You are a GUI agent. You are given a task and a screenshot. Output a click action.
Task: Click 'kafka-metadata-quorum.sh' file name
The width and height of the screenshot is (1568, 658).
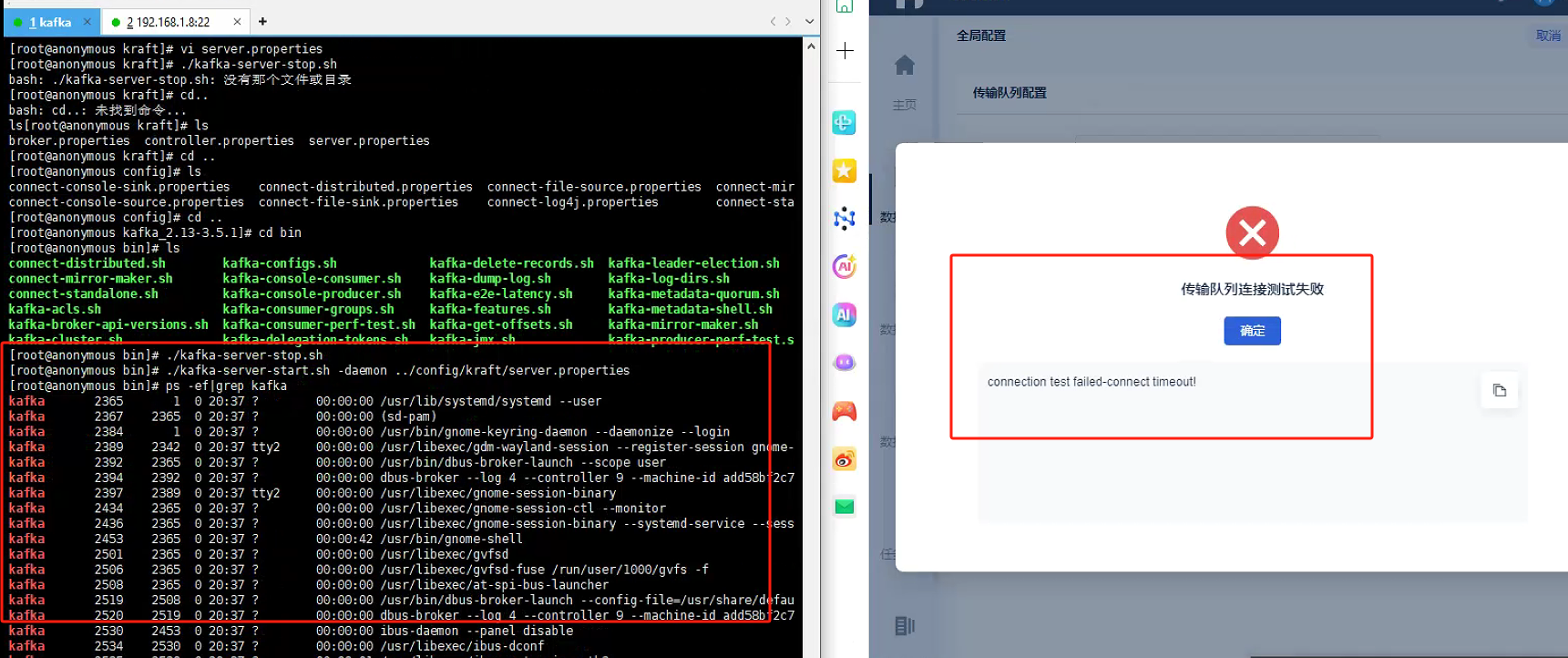(693, 294)
